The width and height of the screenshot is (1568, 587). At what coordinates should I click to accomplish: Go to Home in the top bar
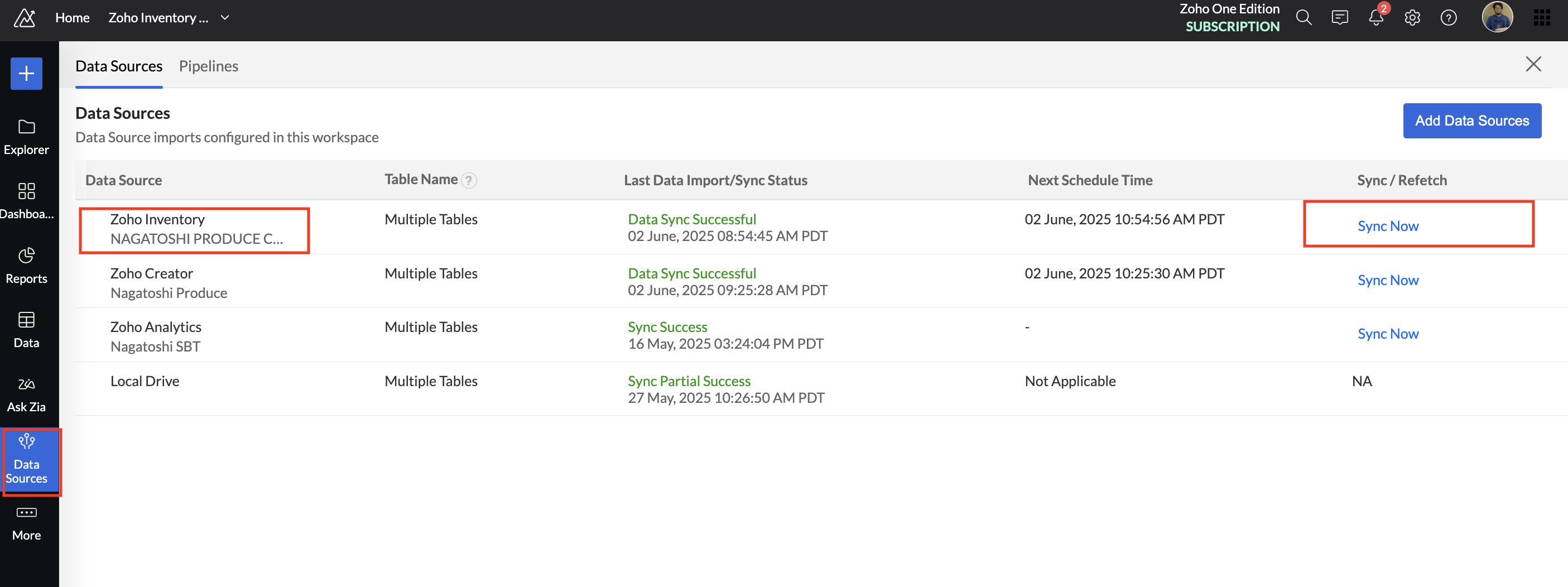click(x=73, y=18)
